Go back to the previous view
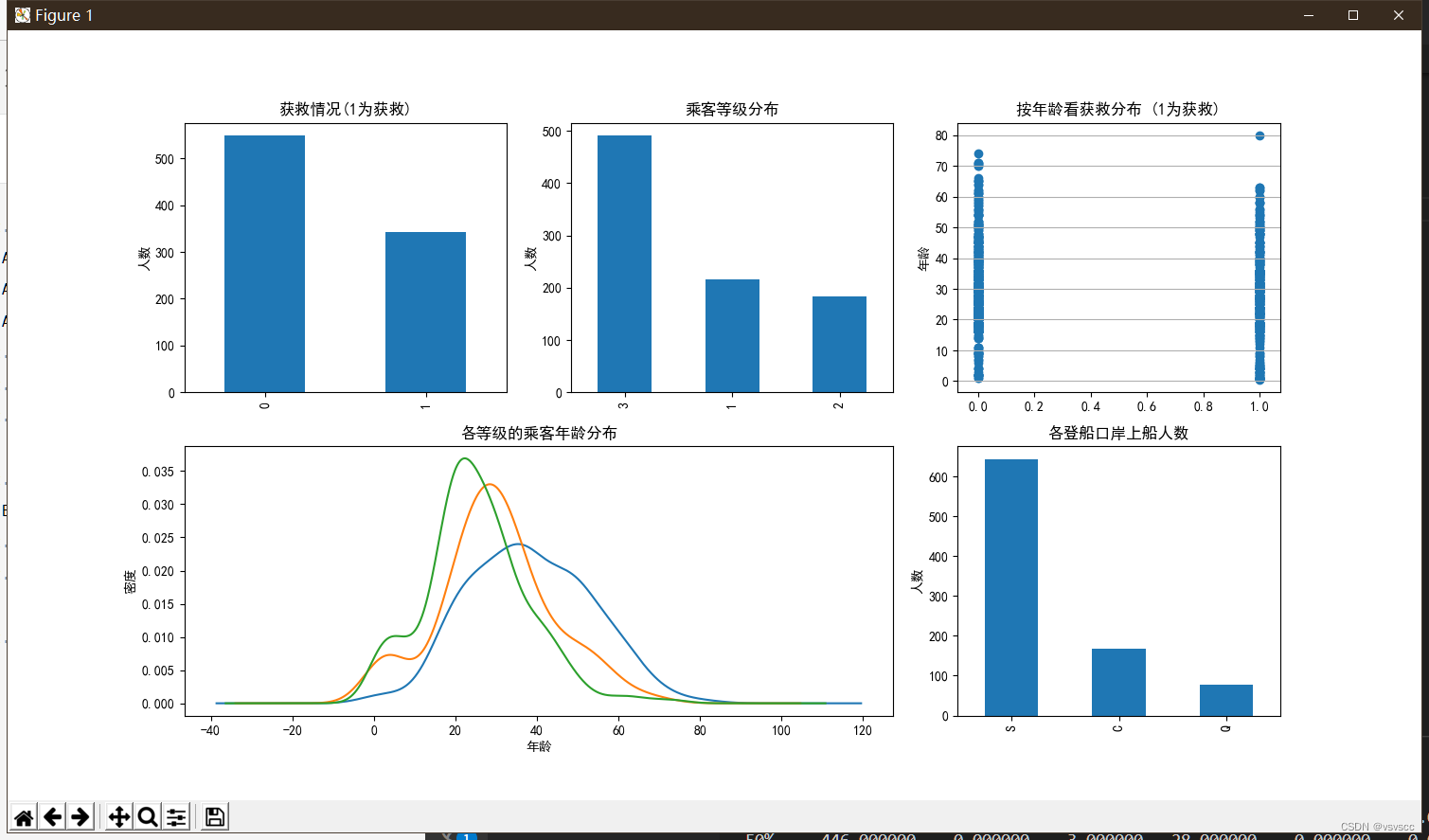This screenshot has height=840, width=1429. 52,816
